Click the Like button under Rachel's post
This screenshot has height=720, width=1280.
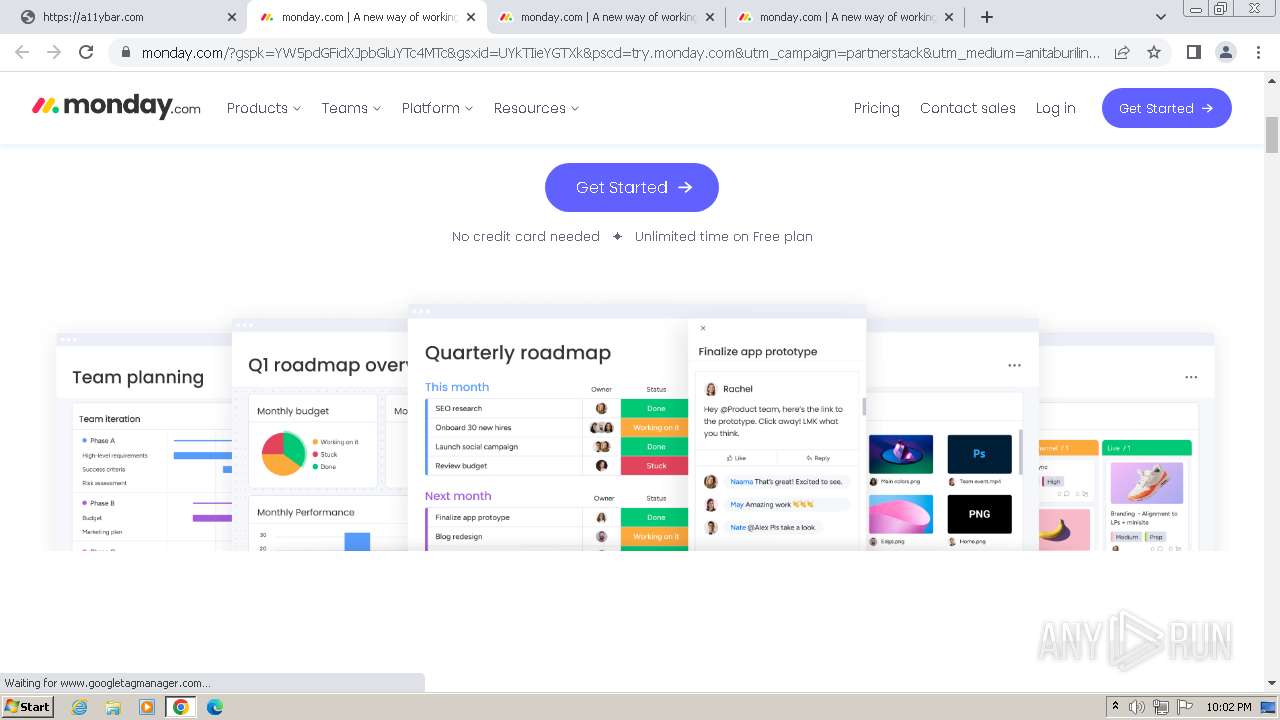(735, 458)
